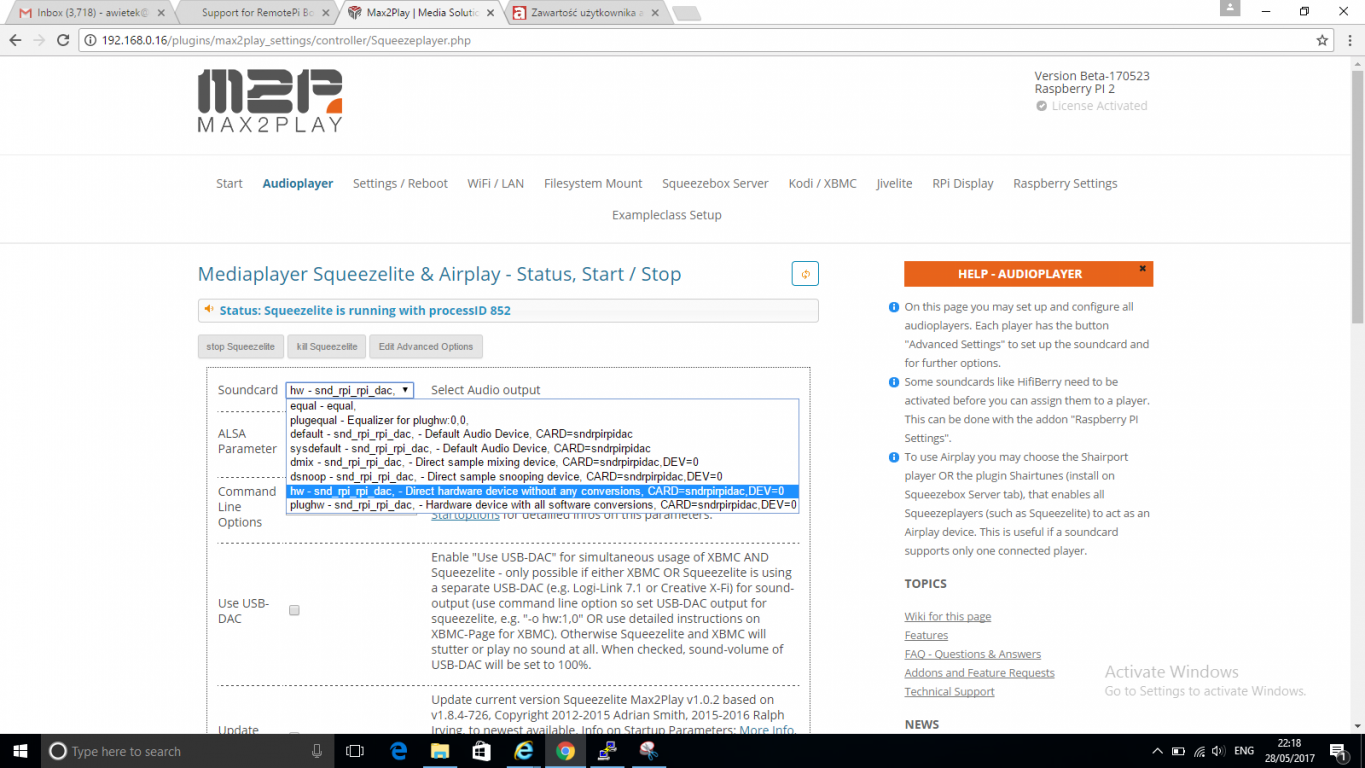
Task: Open the Microsoft Store taskbar icon
Action: click(x=481, y=751)
